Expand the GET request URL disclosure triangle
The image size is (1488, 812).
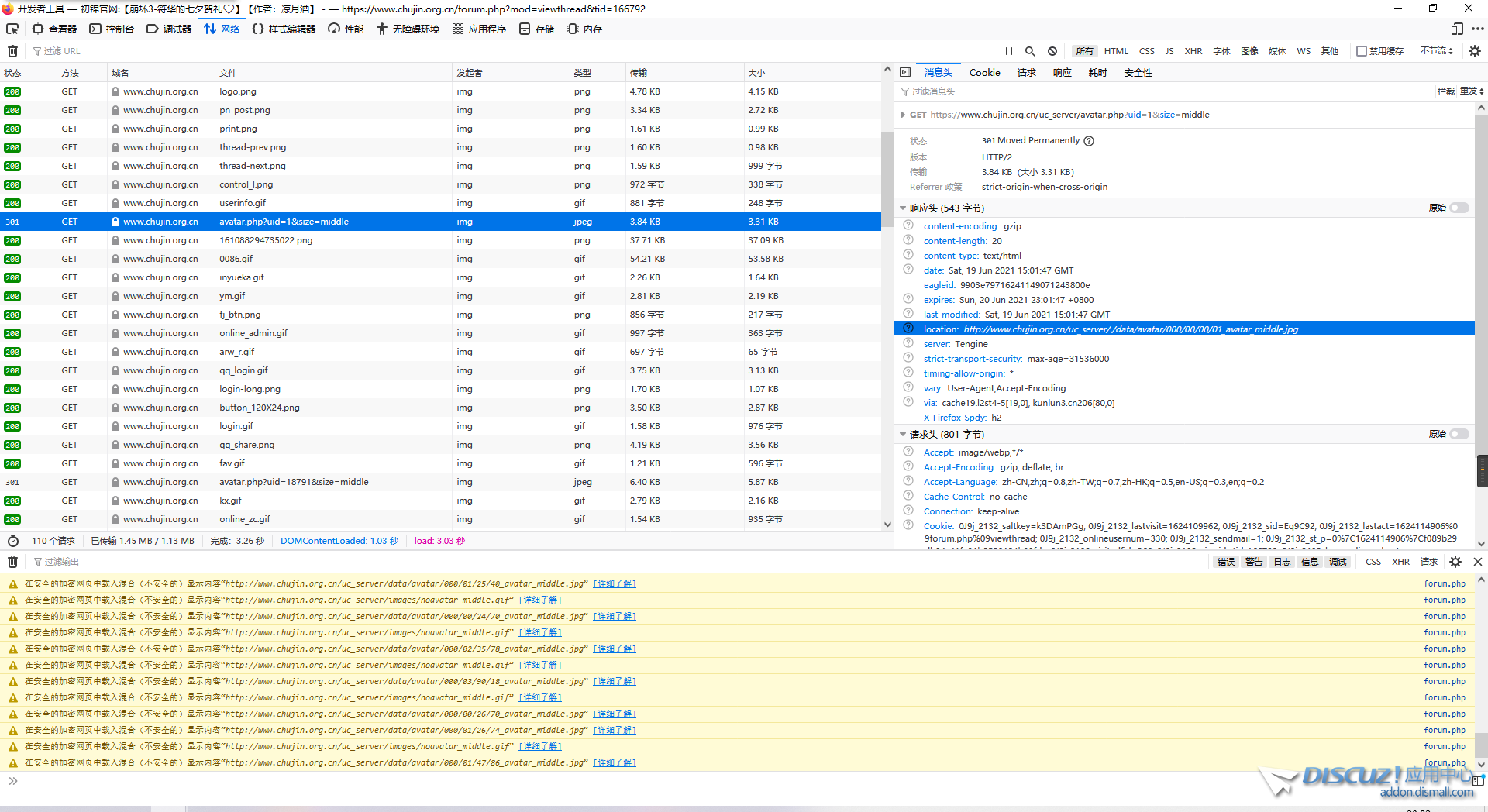903,115
